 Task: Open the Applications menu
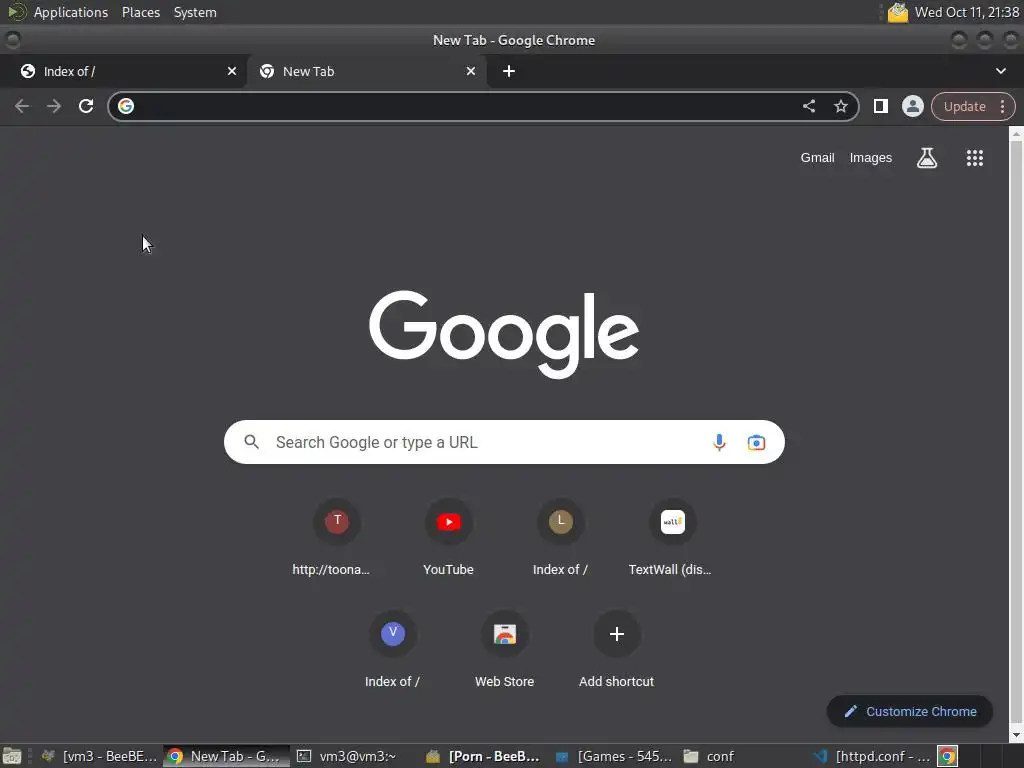71,12
